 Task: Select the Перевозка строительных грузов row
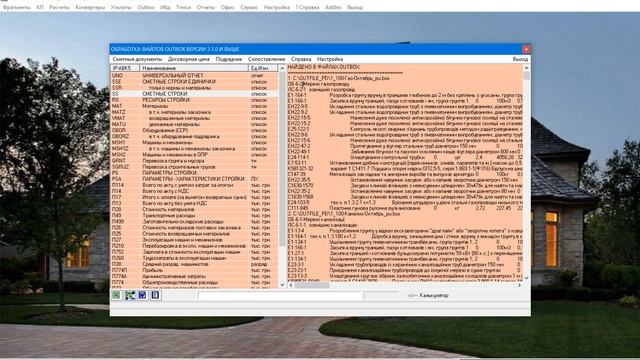[194, 167]
